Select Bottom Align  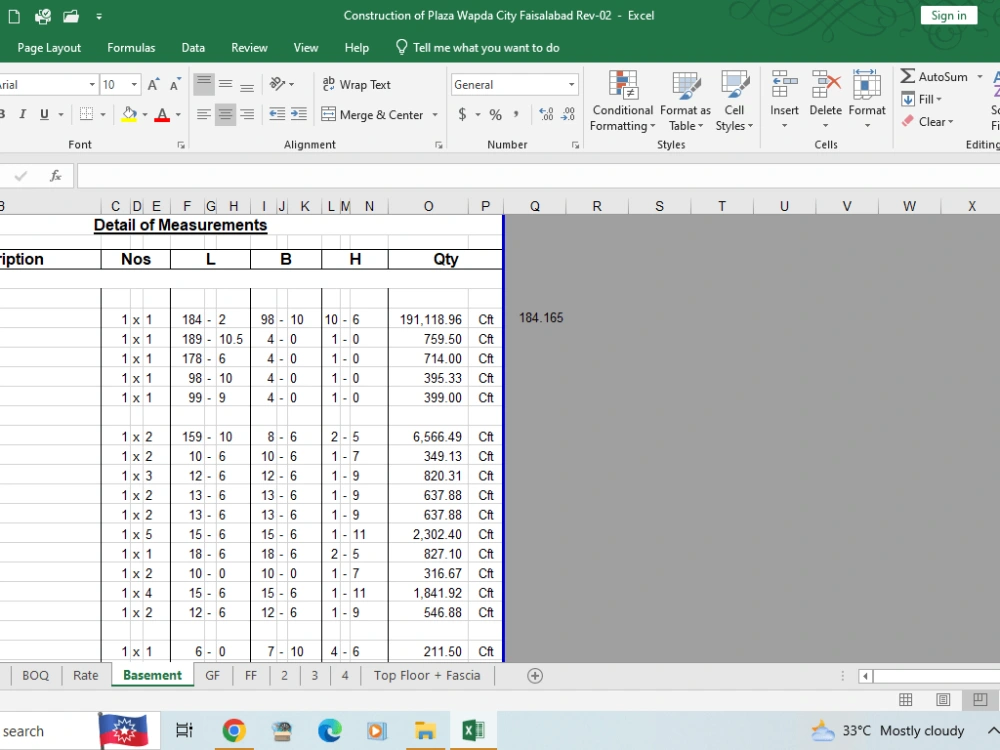[247, 84]
